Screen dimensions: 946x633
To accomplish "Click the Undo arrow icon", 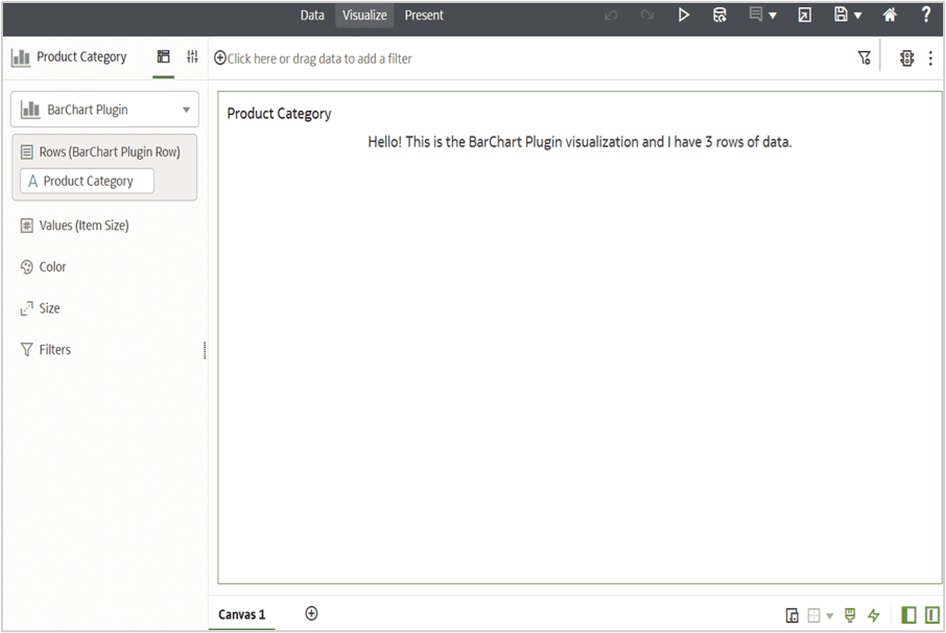I will 611,15.
